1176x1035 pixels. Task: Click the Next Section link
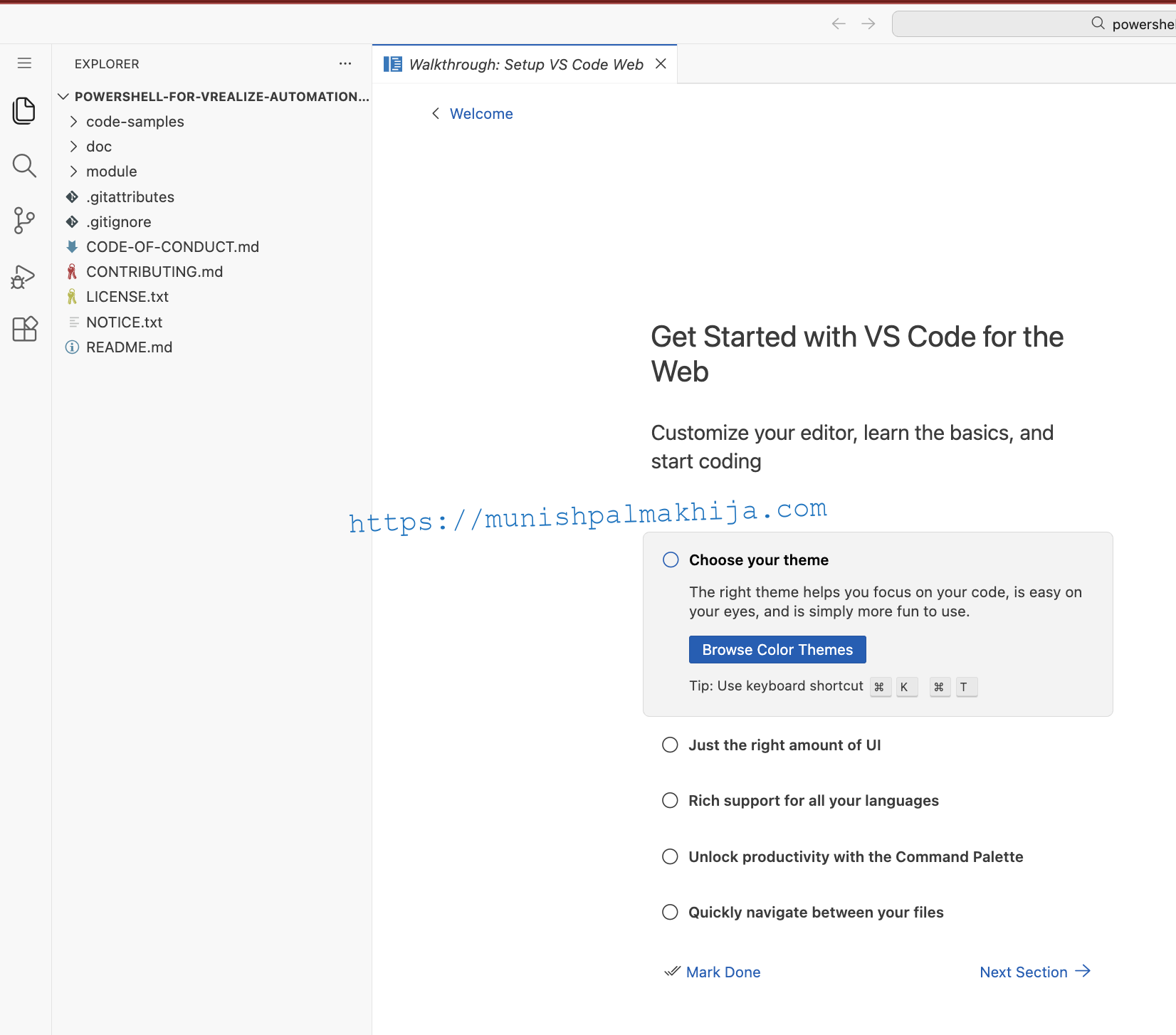(x=1034, y=972)
